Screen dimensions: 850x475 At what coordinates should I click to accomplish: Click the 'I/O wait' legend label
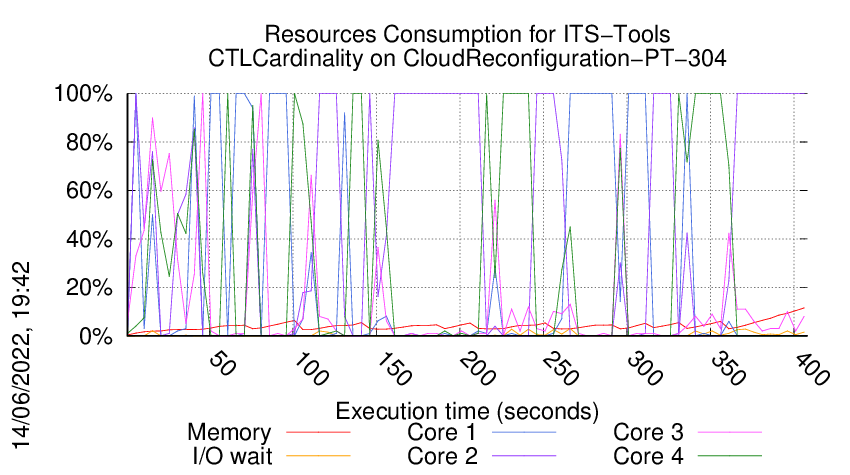(233, 456)
